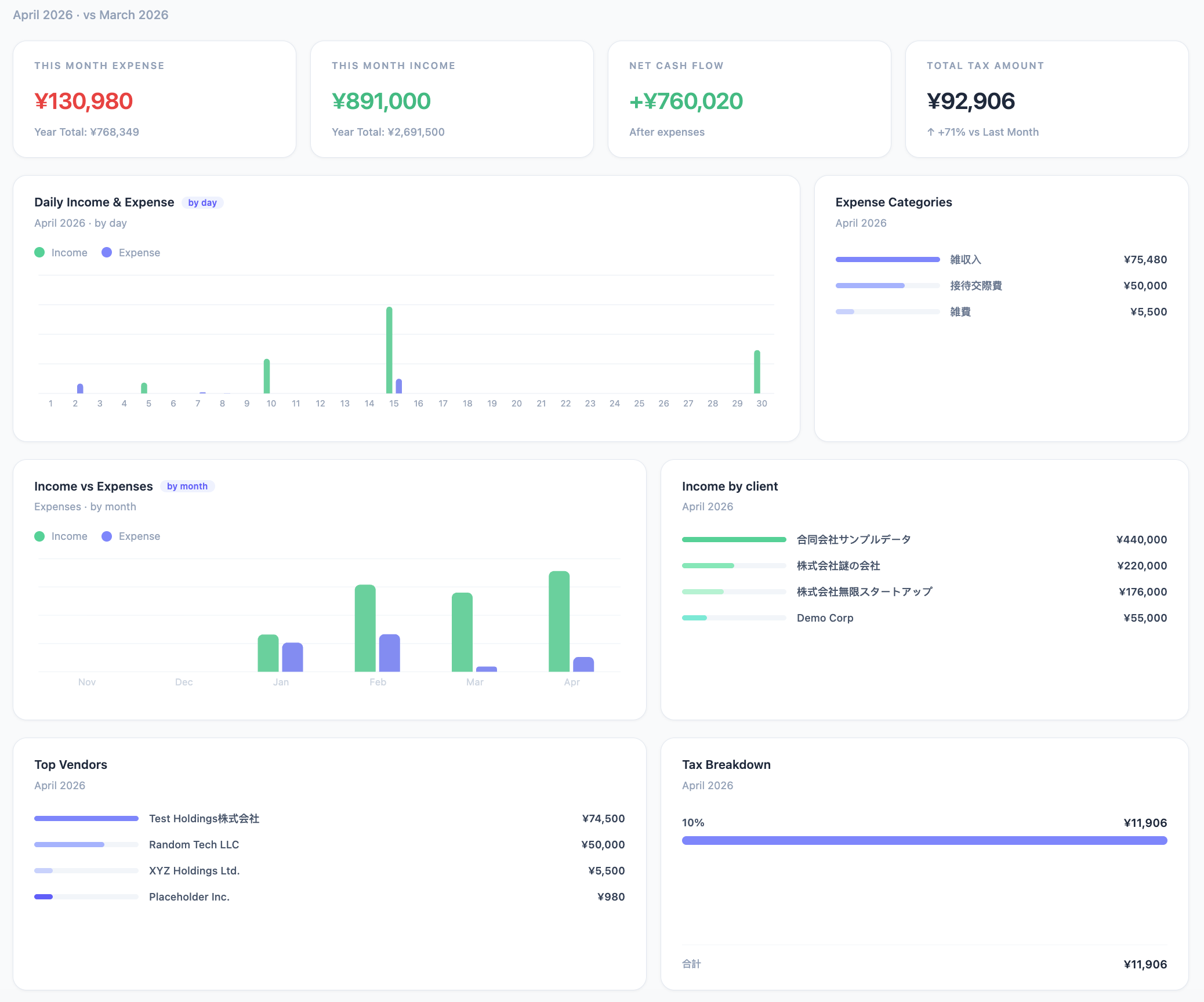Open the Random Tech LLC vendor row
This screenshot has height=1002, width=1204.
[x=194, y=844]
